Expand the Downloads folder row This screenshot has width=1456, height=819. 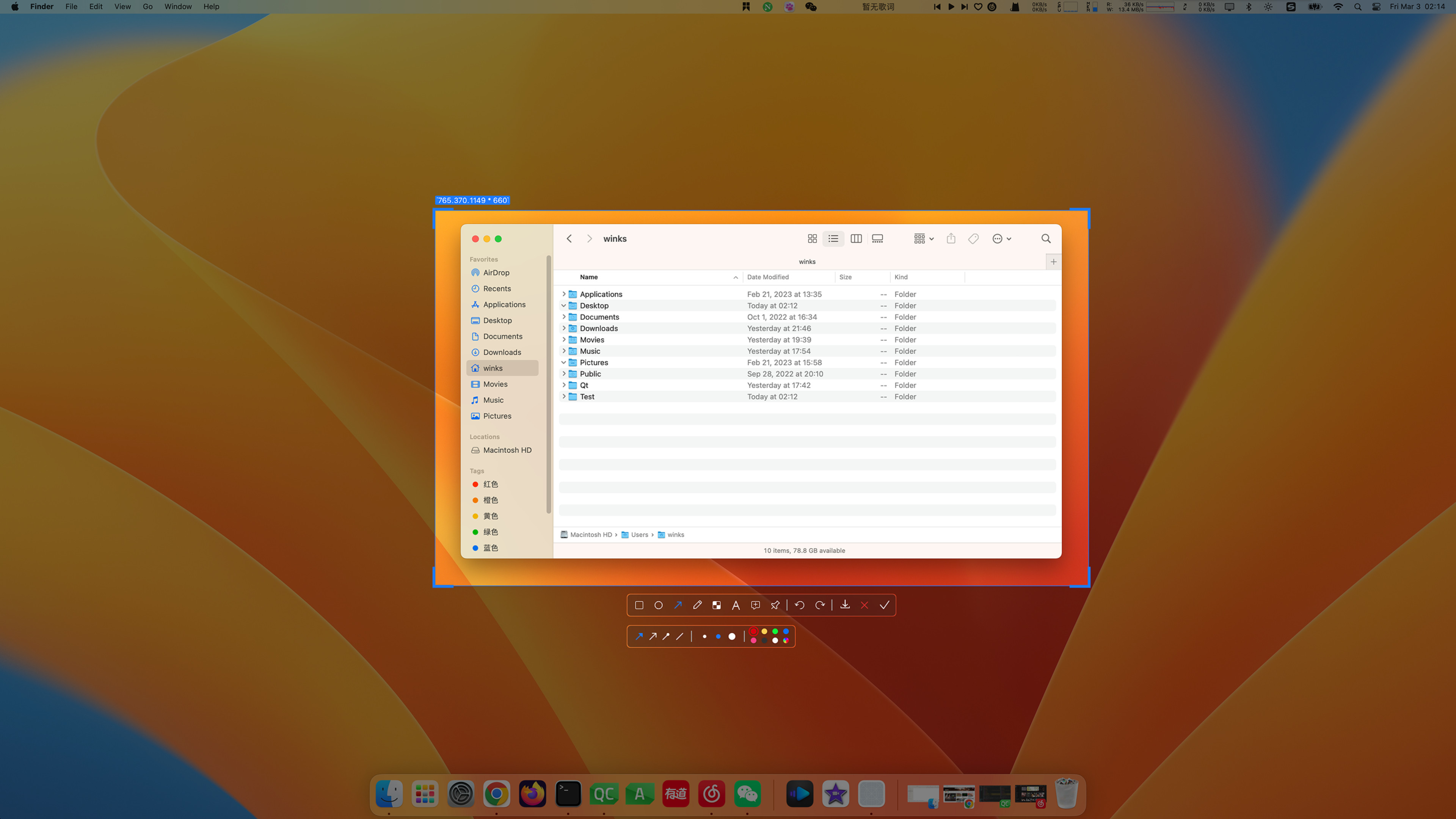563,328
